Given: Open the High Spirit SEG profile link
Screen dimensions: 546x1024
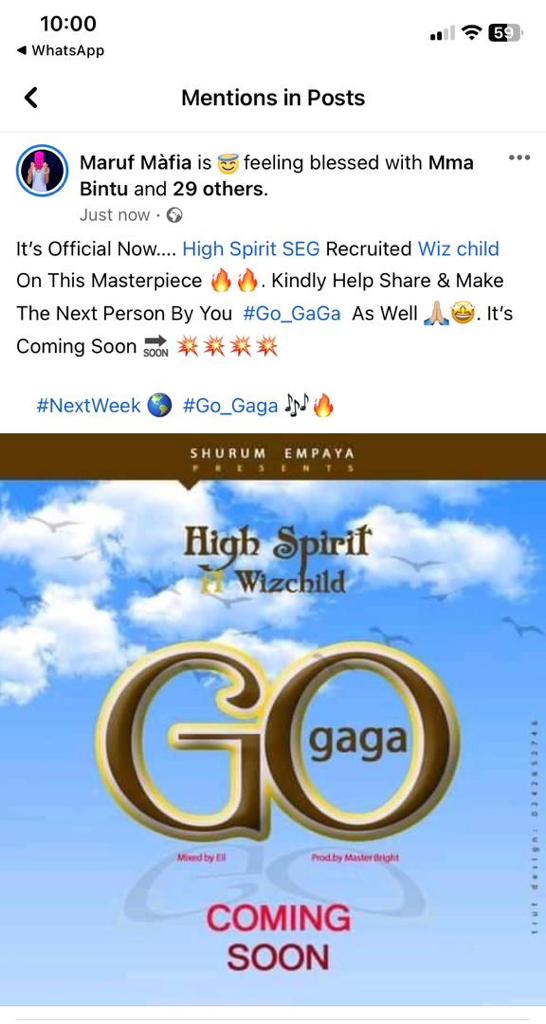Looking at the screenshot, I should point(251,248).
